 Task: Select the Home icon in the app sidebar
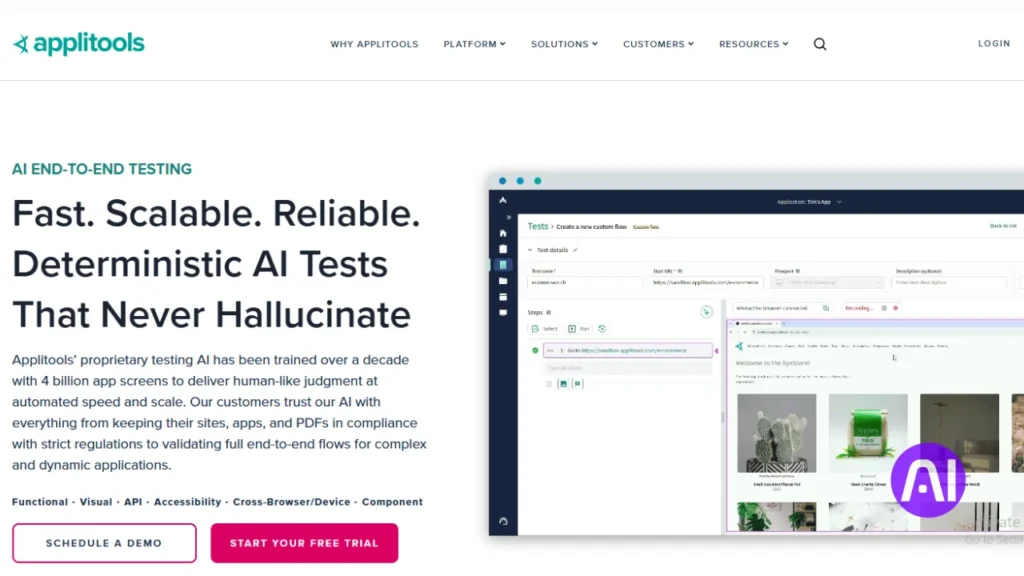point(503,234)
